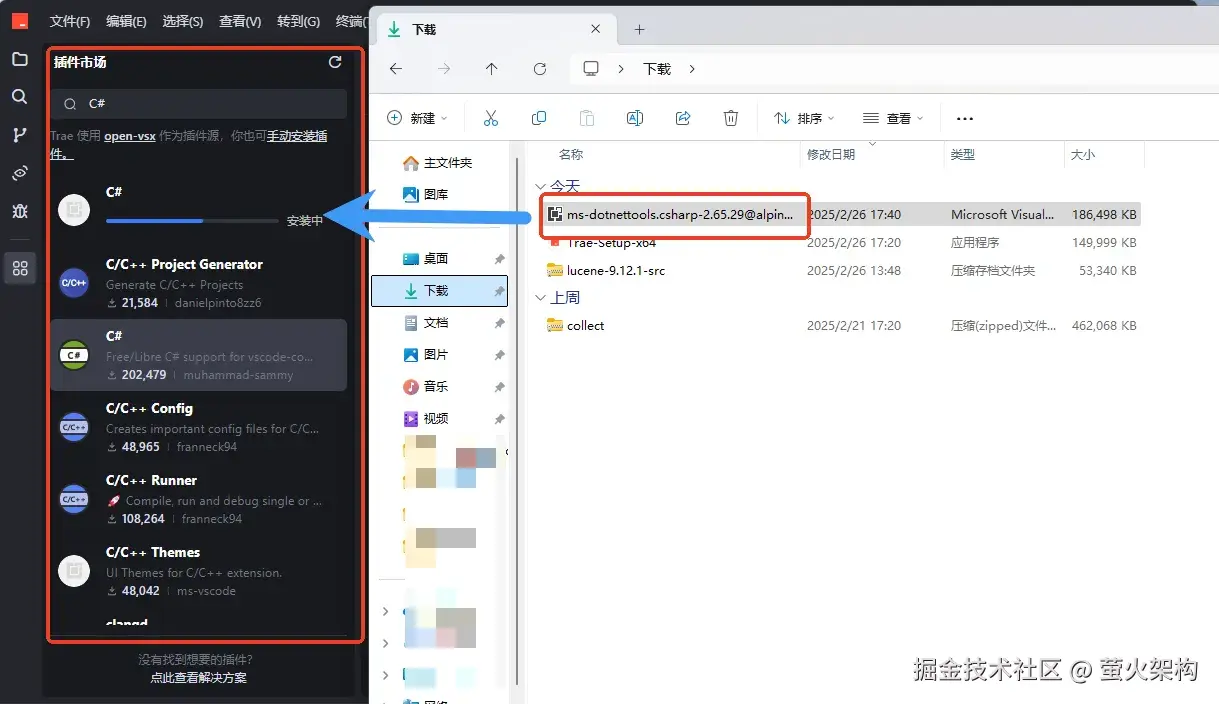Screen dimensions: 1219x704
Task: Close the 下载 tab in File Explorer
Action: tap(596, 30)
